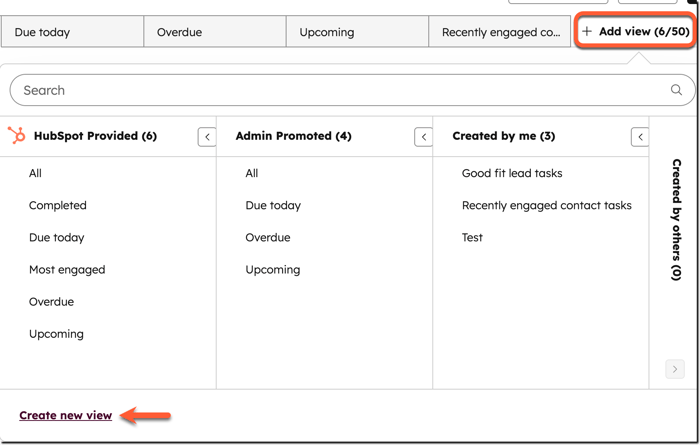700x445 pixels.
Task: Switch to the Overdue tab
Action: pos(214,32)
